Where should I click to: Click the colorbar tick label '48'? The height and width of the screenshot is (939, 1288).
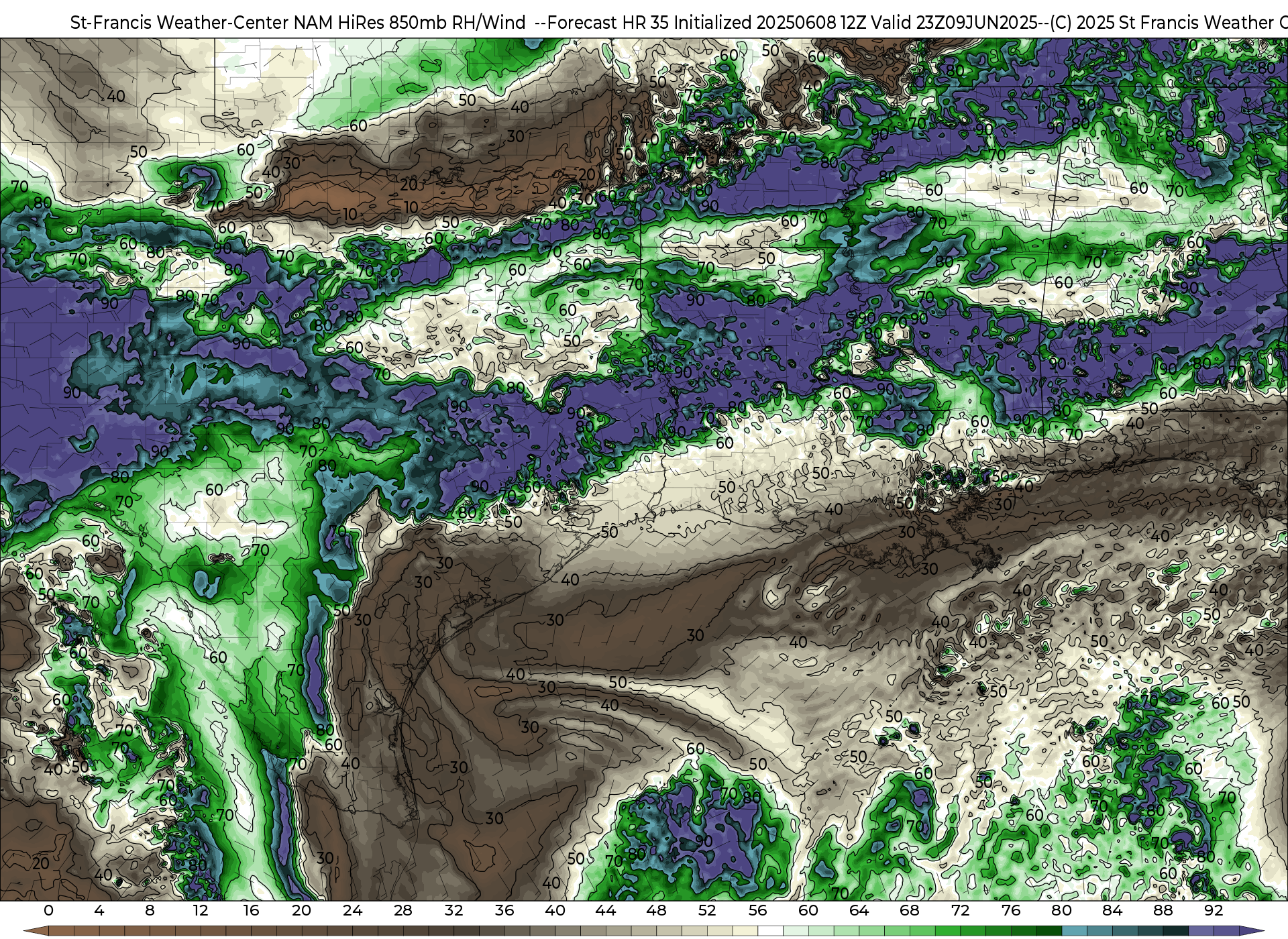(656, 910)
